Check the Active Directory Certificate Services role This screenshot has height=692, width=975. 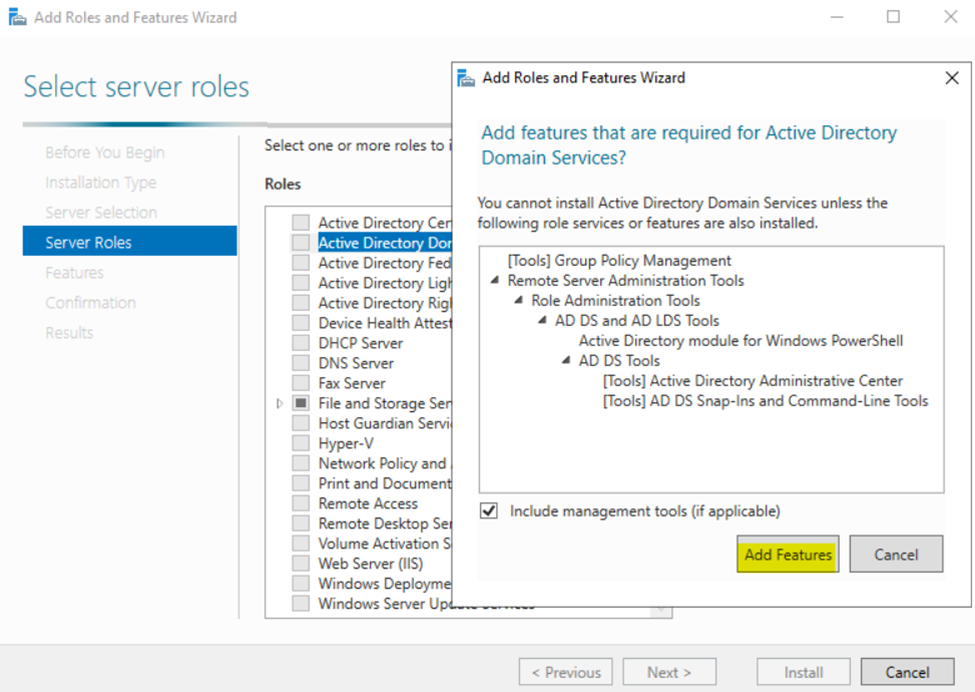tap(301, 223)
